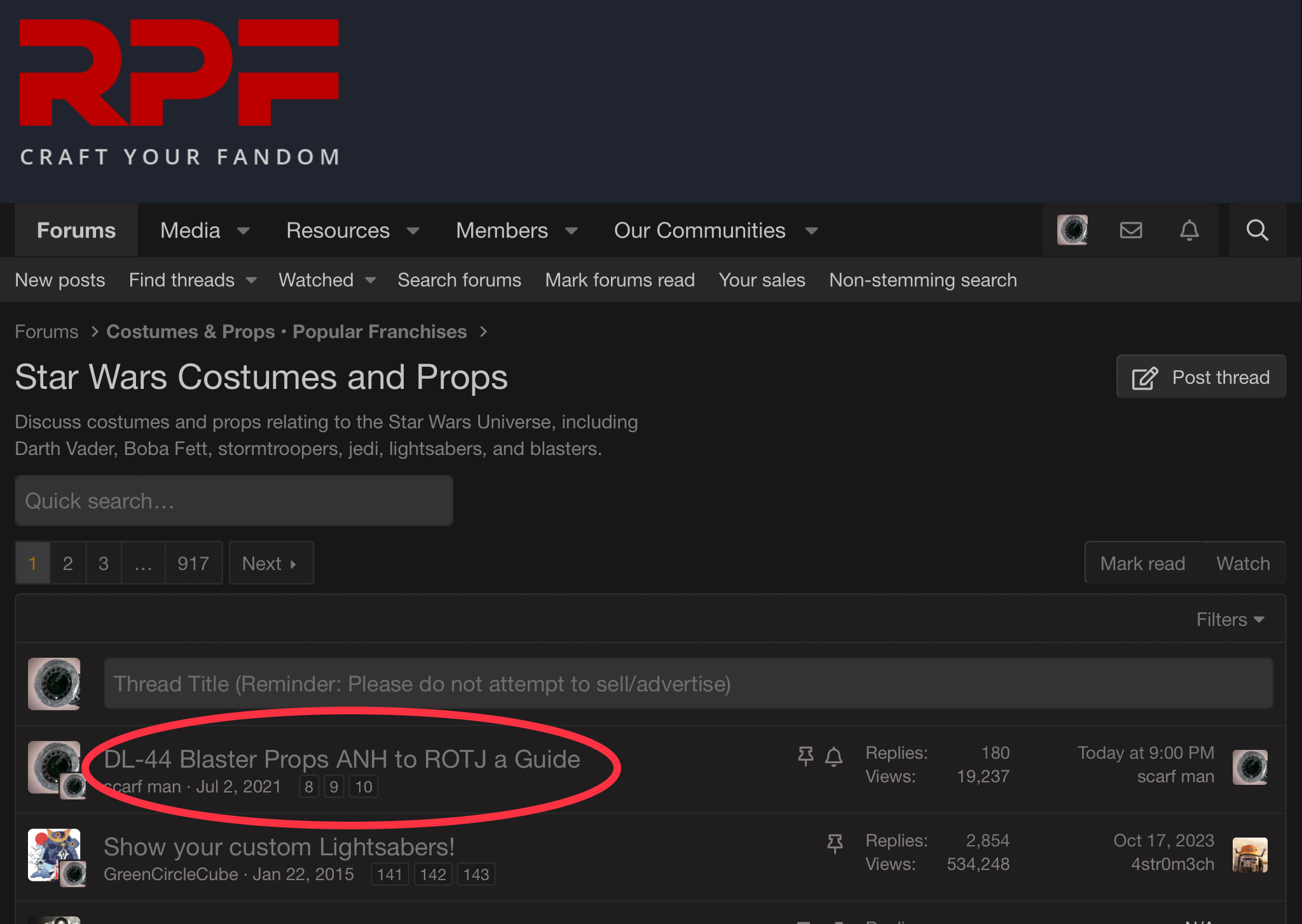Go to forum page 2
The width and height of the screenshot is (1302, 924).
point(68,563)
